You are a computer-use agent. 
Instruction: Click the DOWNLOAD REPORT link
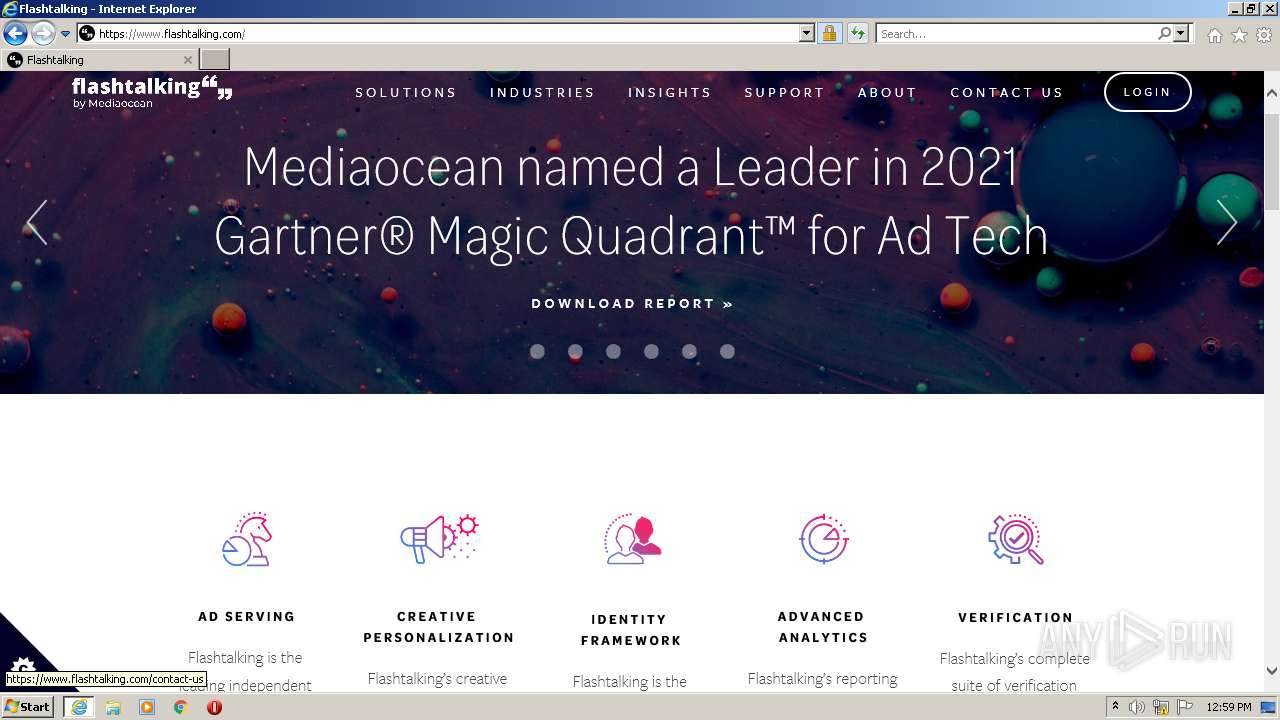pyautogui.click(x=632, y=303)
